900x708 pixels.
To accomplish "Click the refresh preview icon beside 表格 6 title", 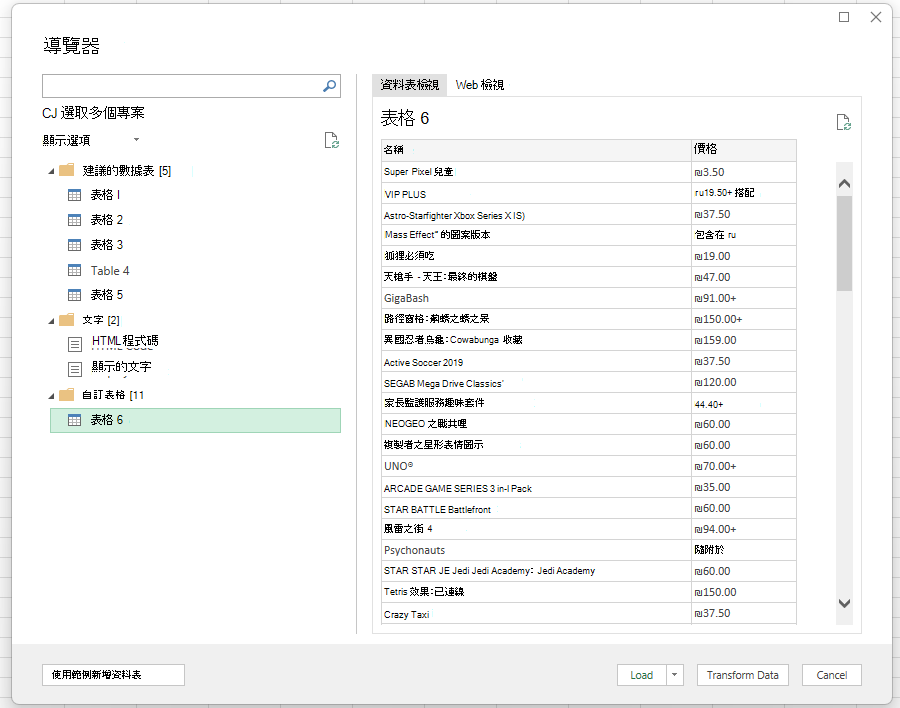I will click(x=843, y=122).
